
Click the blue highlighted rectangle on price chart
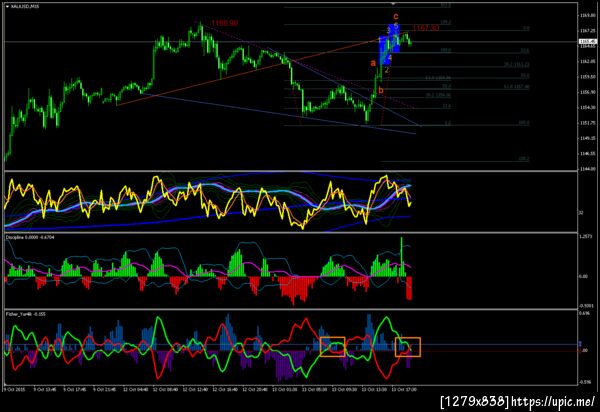tap(389, 45)
